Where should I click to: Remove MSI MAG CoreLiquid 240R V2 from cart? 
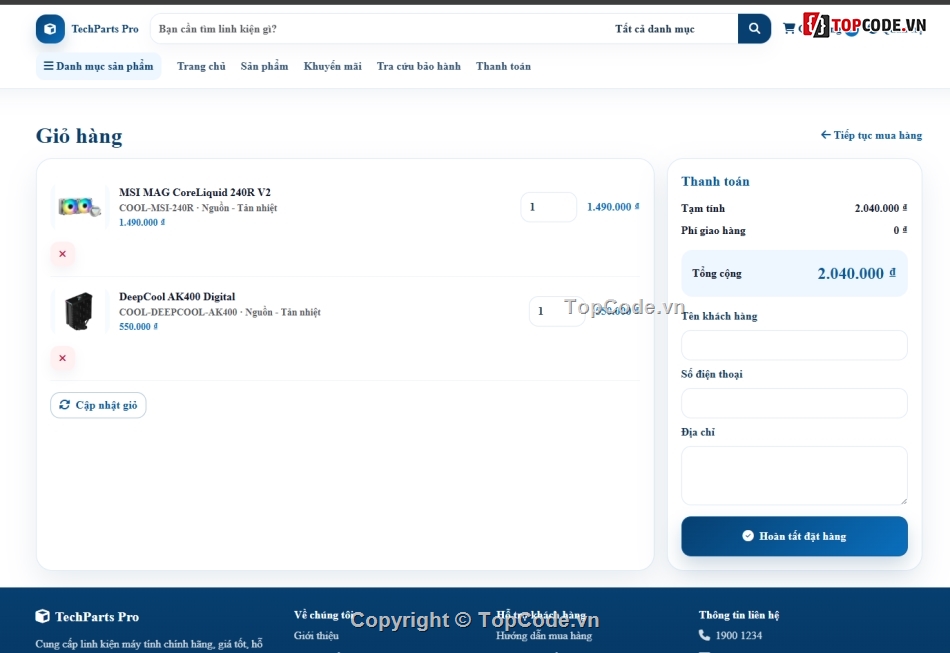tap(62, 254)
